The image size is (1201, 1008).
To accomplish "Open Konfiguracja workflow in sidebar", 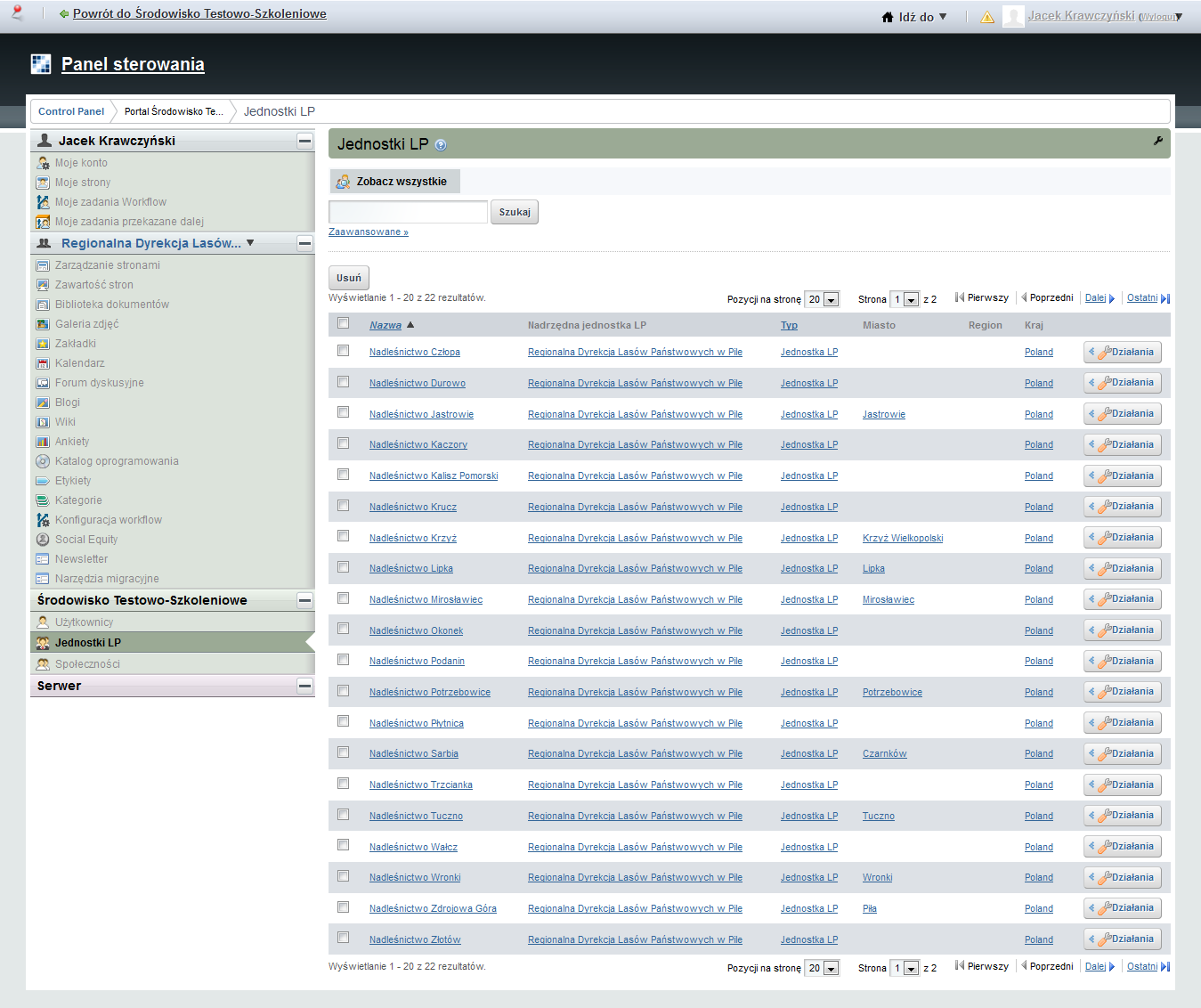I will [109, 520].
